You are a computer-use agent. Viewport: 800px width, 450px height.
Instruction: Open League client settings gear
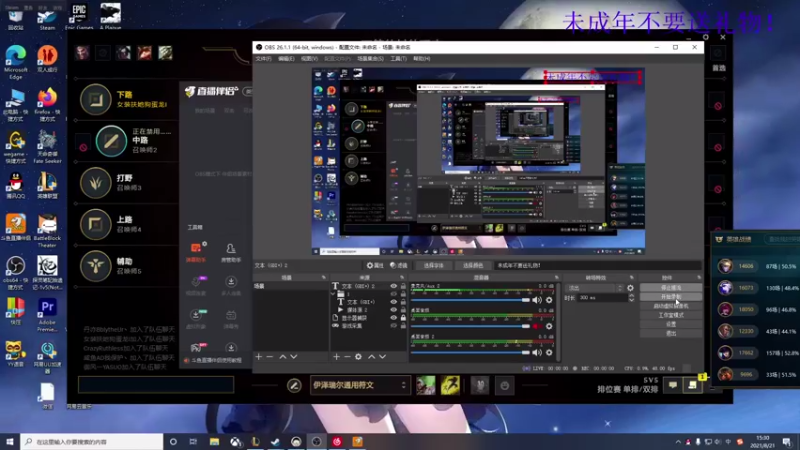tap(706, 37)
